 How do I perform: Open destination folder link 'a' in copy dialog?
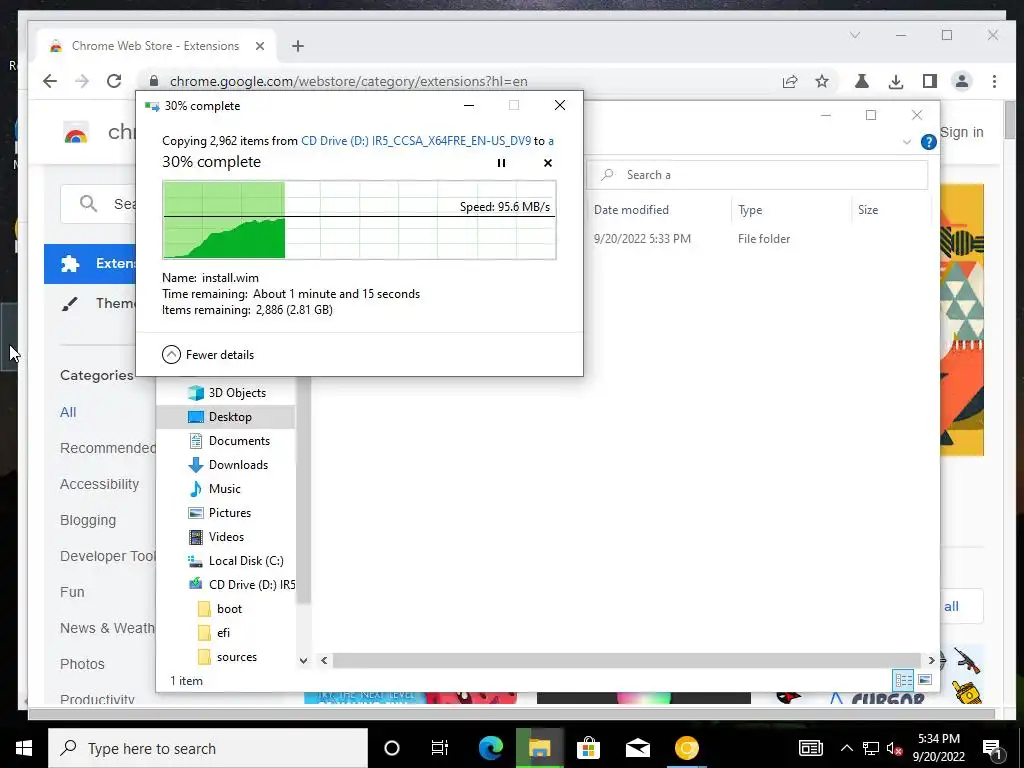[x=551, y=140]
